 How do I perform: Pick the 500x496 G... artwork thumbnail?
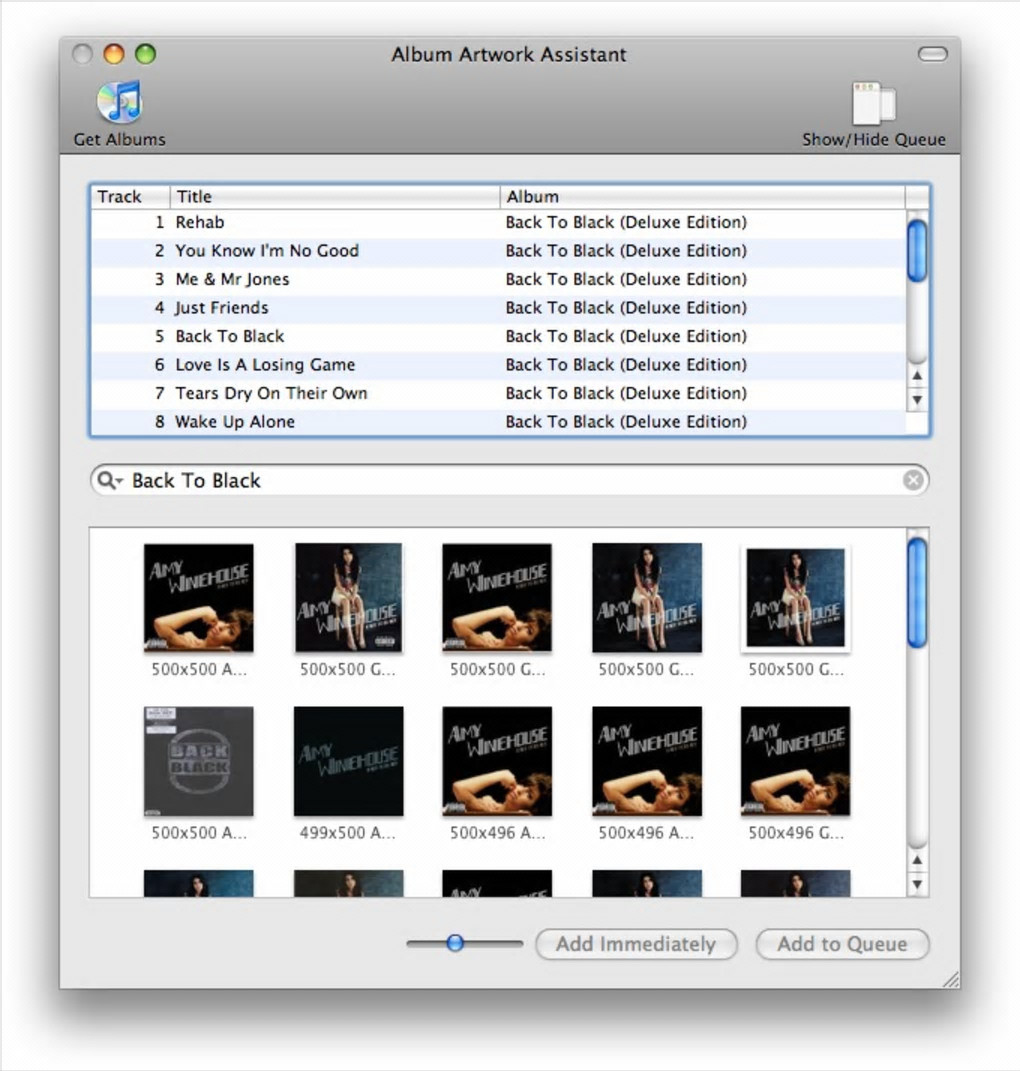(x=796, y=761)
